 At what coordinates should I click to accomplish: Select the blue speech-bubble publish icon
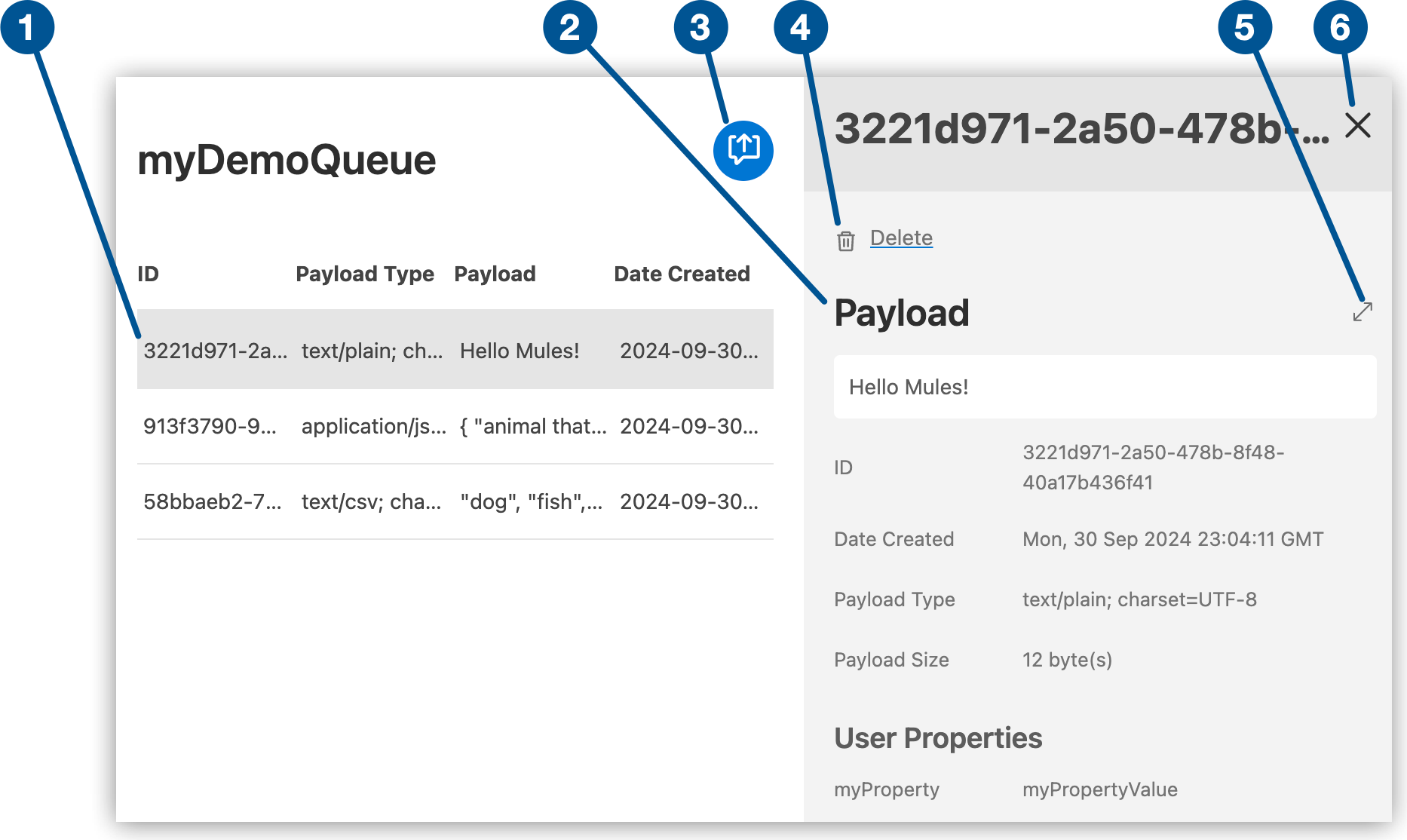[743, 150]
